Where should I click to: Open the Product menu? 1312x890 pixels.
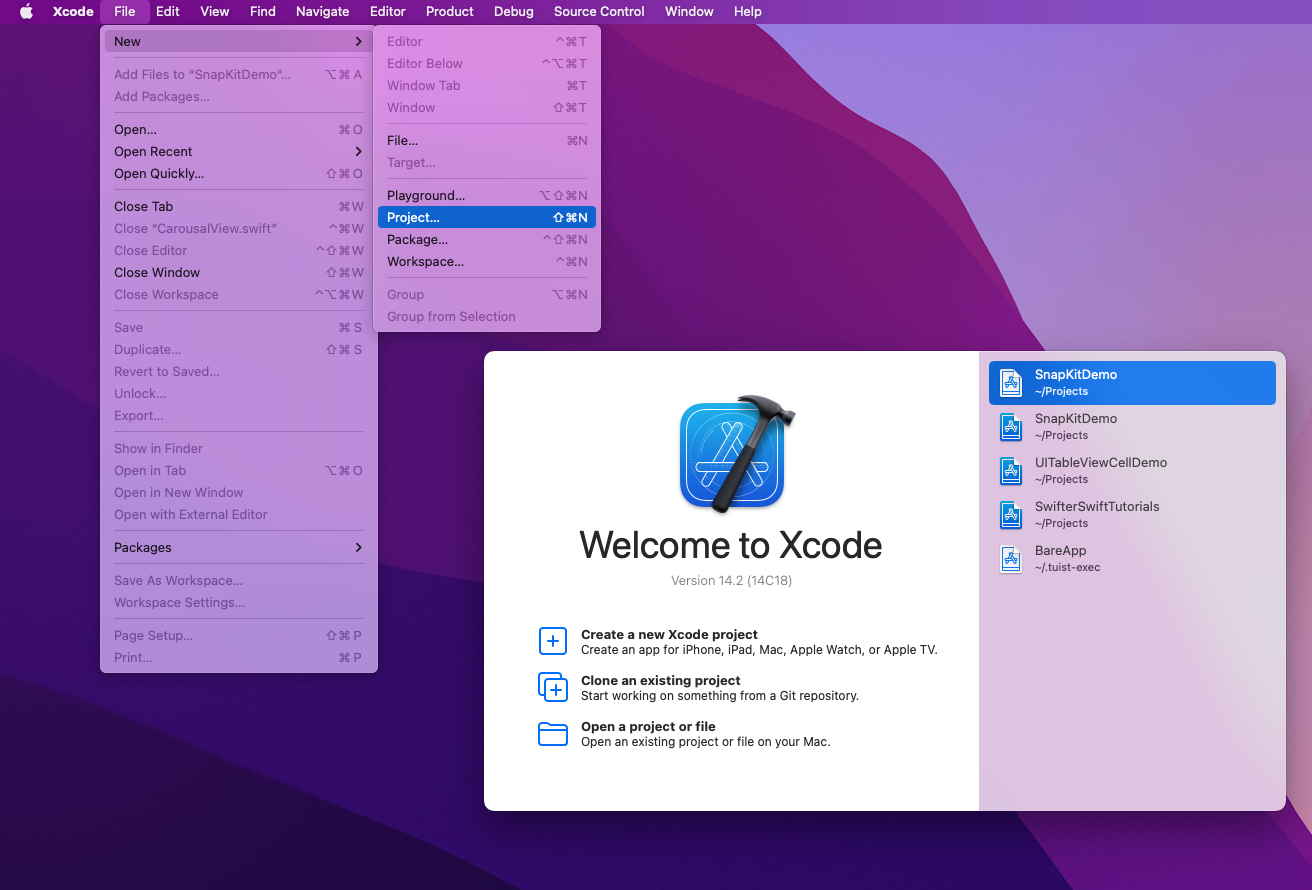coord(450,12)
